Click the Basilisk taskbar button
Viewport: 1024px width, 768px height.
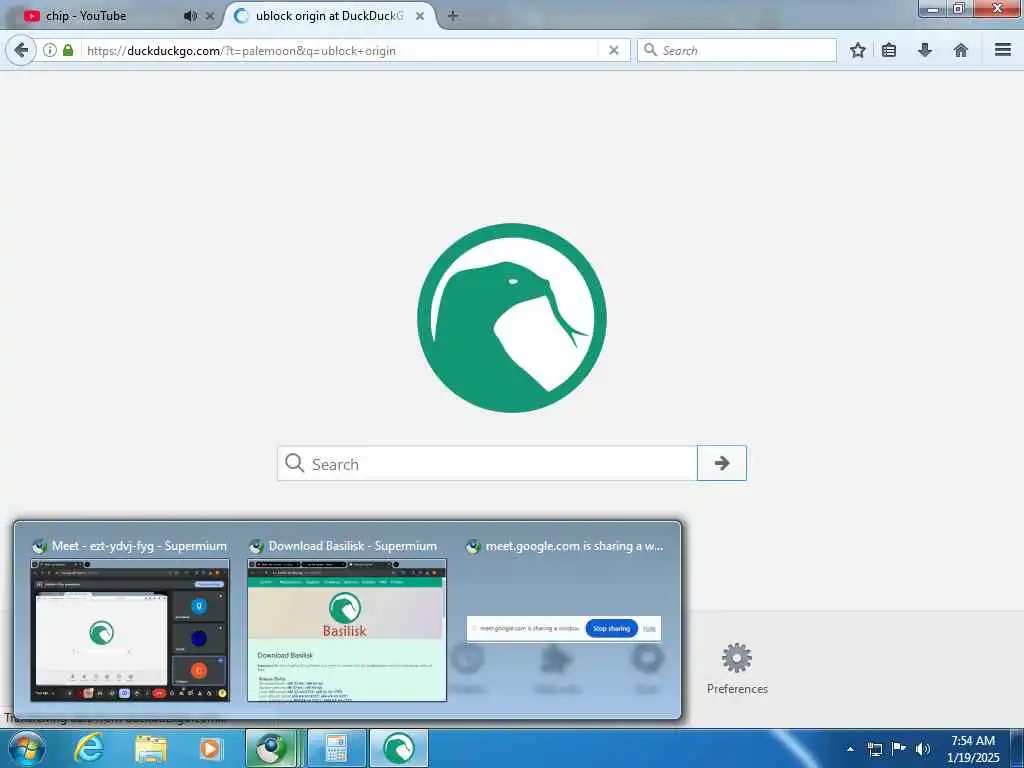(x=398, y=748)
